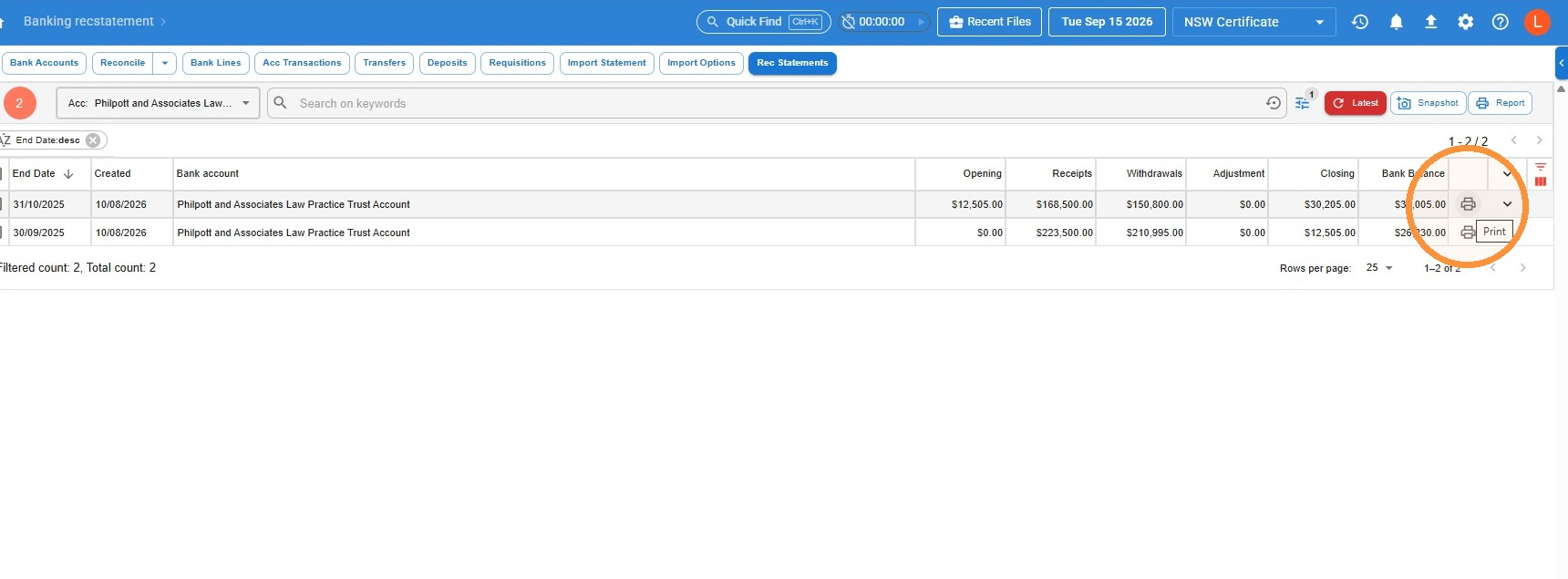Screen dimensions: 1568x579
Task: Select the Transfers tab
Action: point(384,63)
